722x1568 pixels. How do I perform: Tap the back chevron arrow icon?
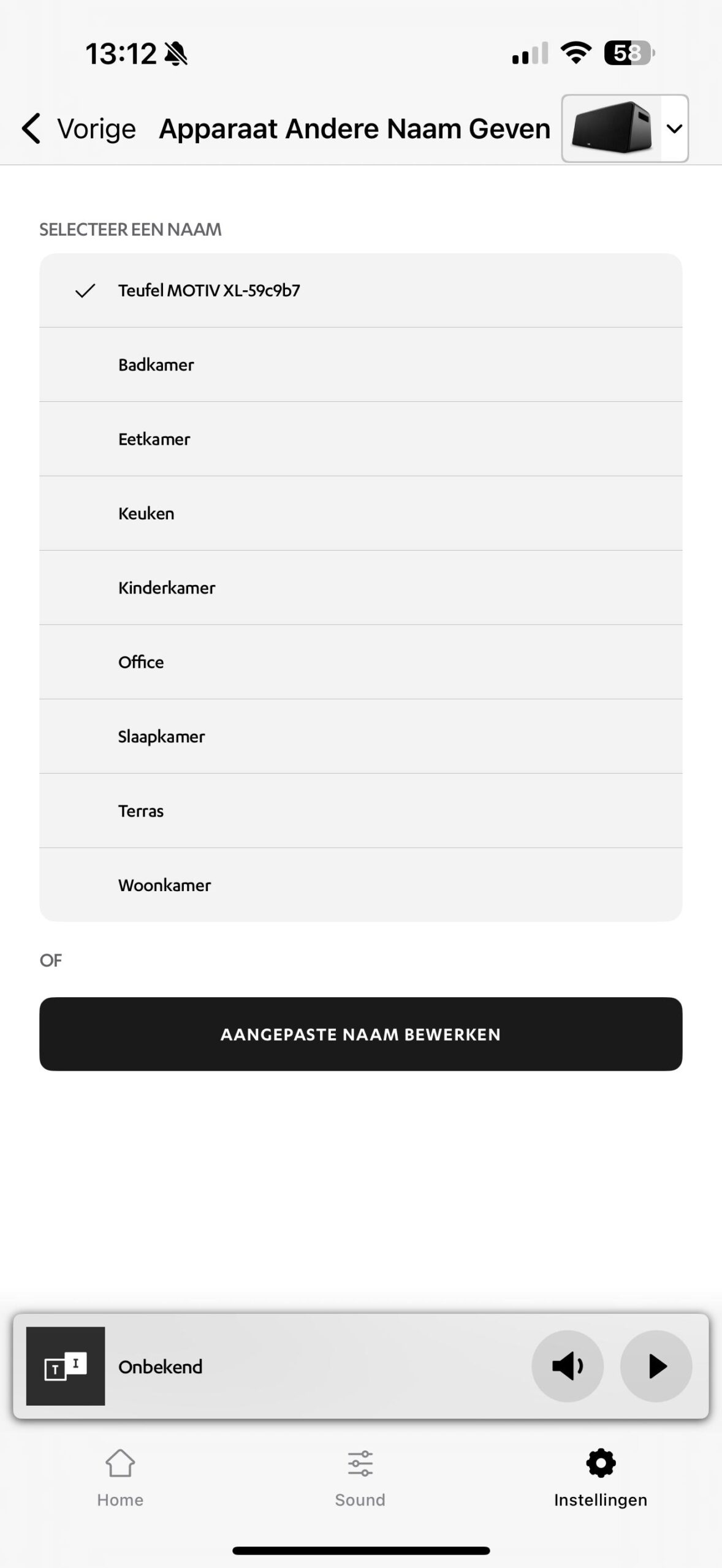click(x=31, y=129)
